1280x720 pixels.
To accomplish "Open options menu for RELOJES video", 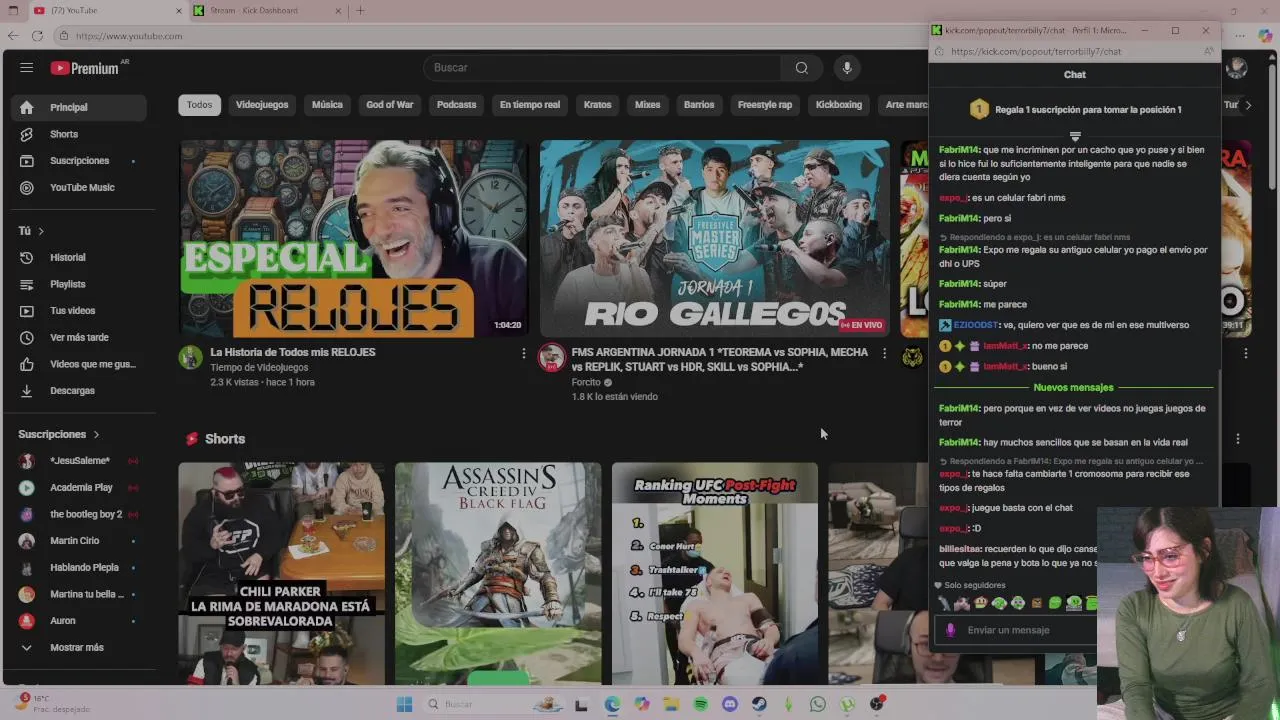I will (523, 353).
